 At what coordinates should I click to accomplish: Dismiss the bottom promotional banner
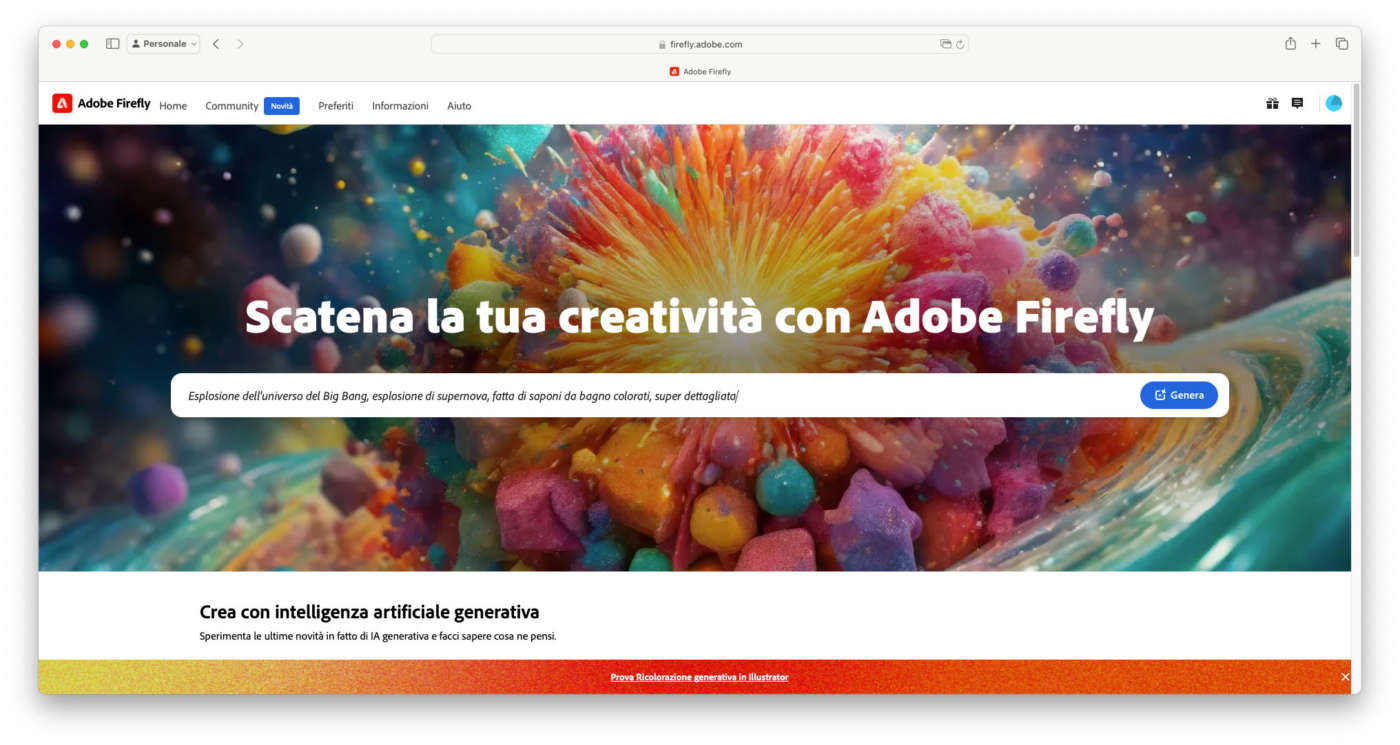pyautogui.click(x=1345, y=677)
